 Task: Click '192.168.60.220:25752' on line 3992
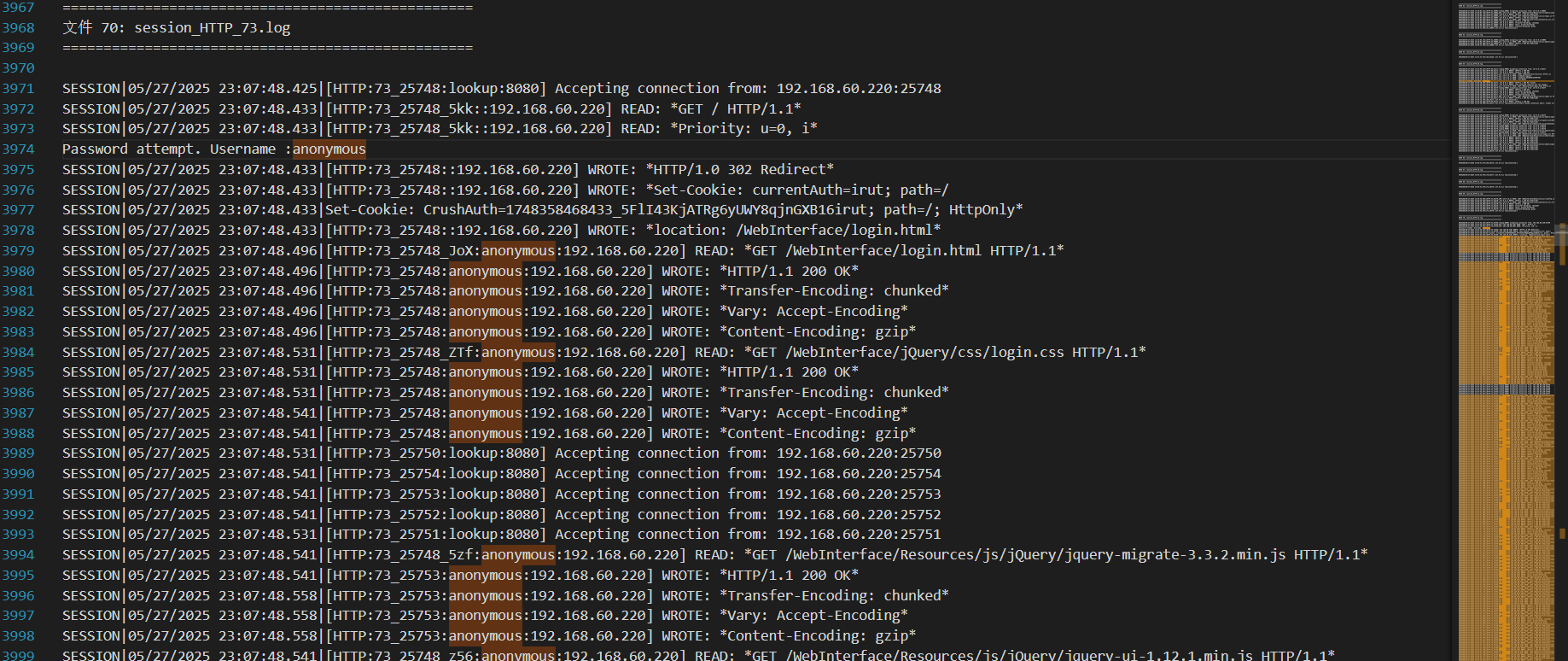click(859, 515)
